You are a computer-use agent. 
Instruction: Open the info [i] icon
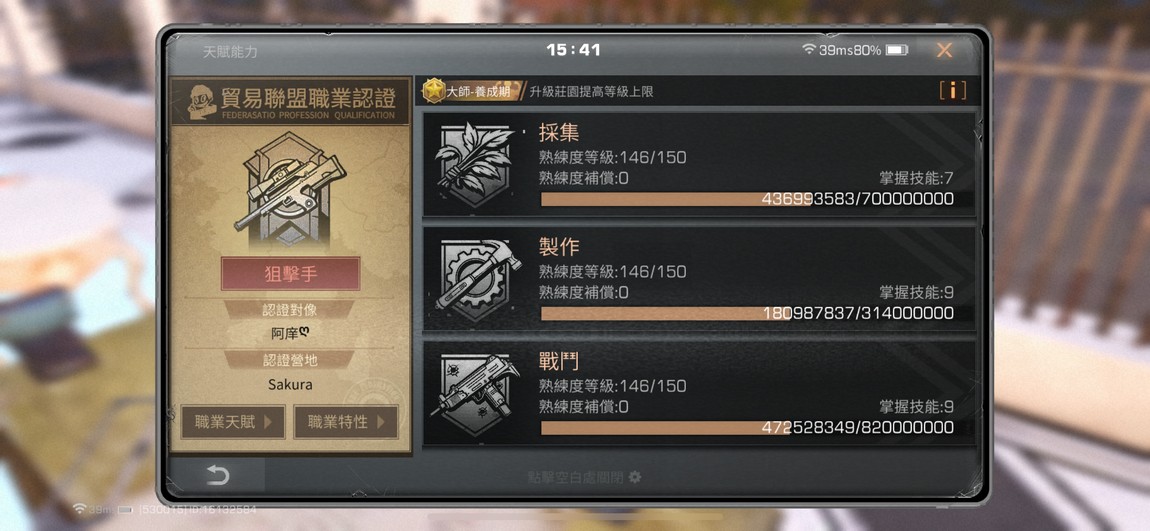[x=953, y=90]
